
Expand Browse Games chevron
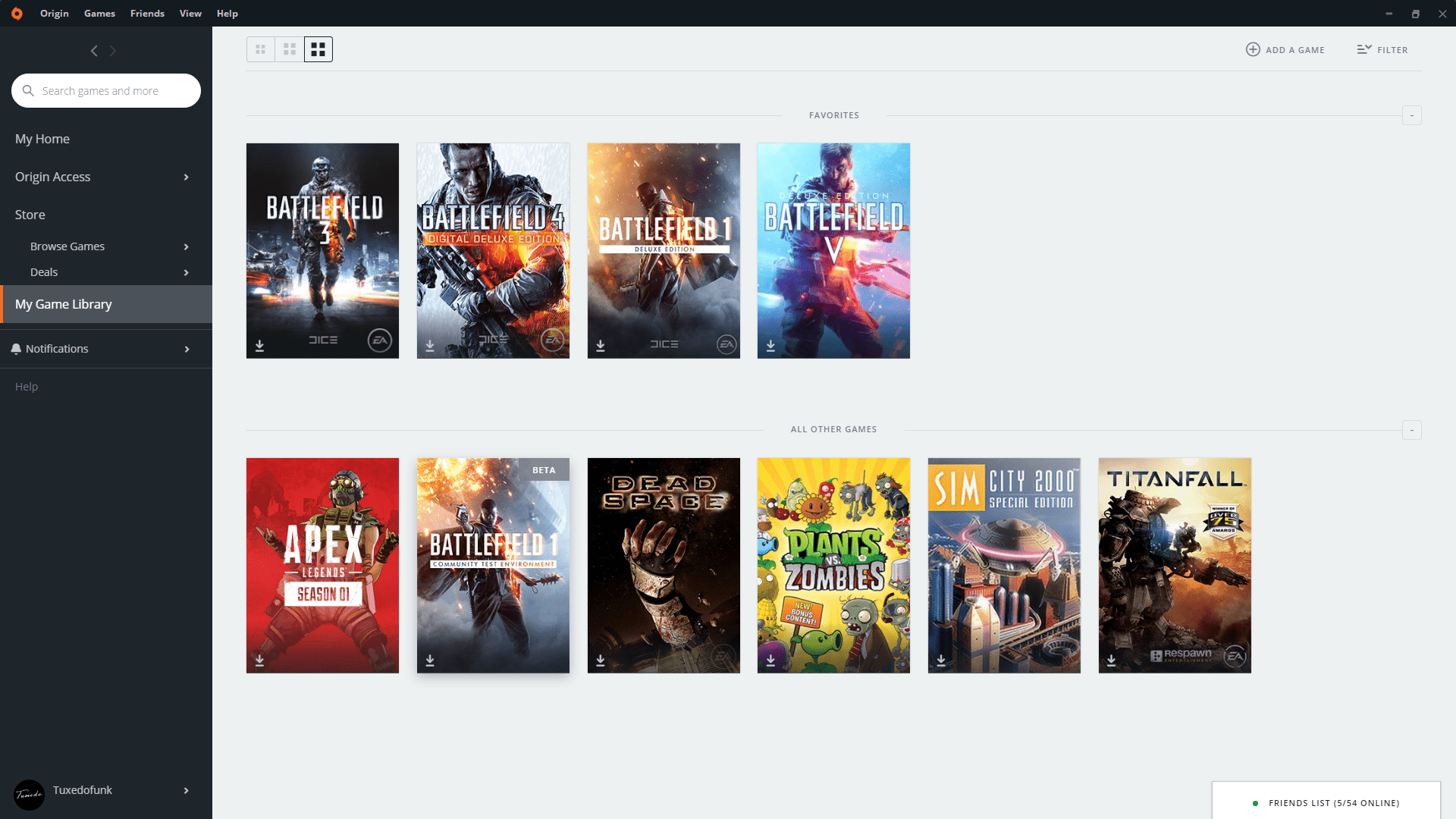[x=187, y=246]
